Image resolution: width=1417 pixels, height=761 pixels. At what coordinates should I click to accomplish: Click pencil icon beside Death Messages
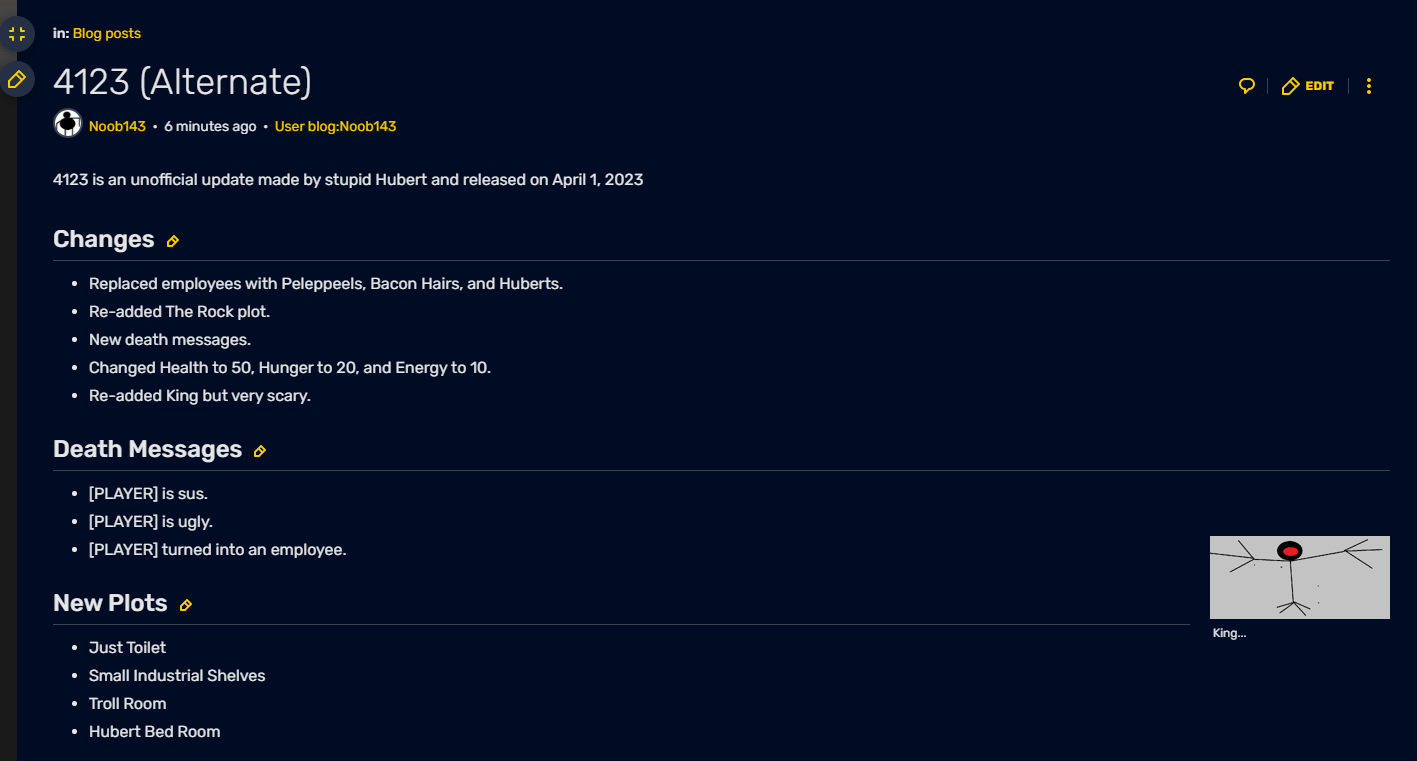[x=260, y=451]
